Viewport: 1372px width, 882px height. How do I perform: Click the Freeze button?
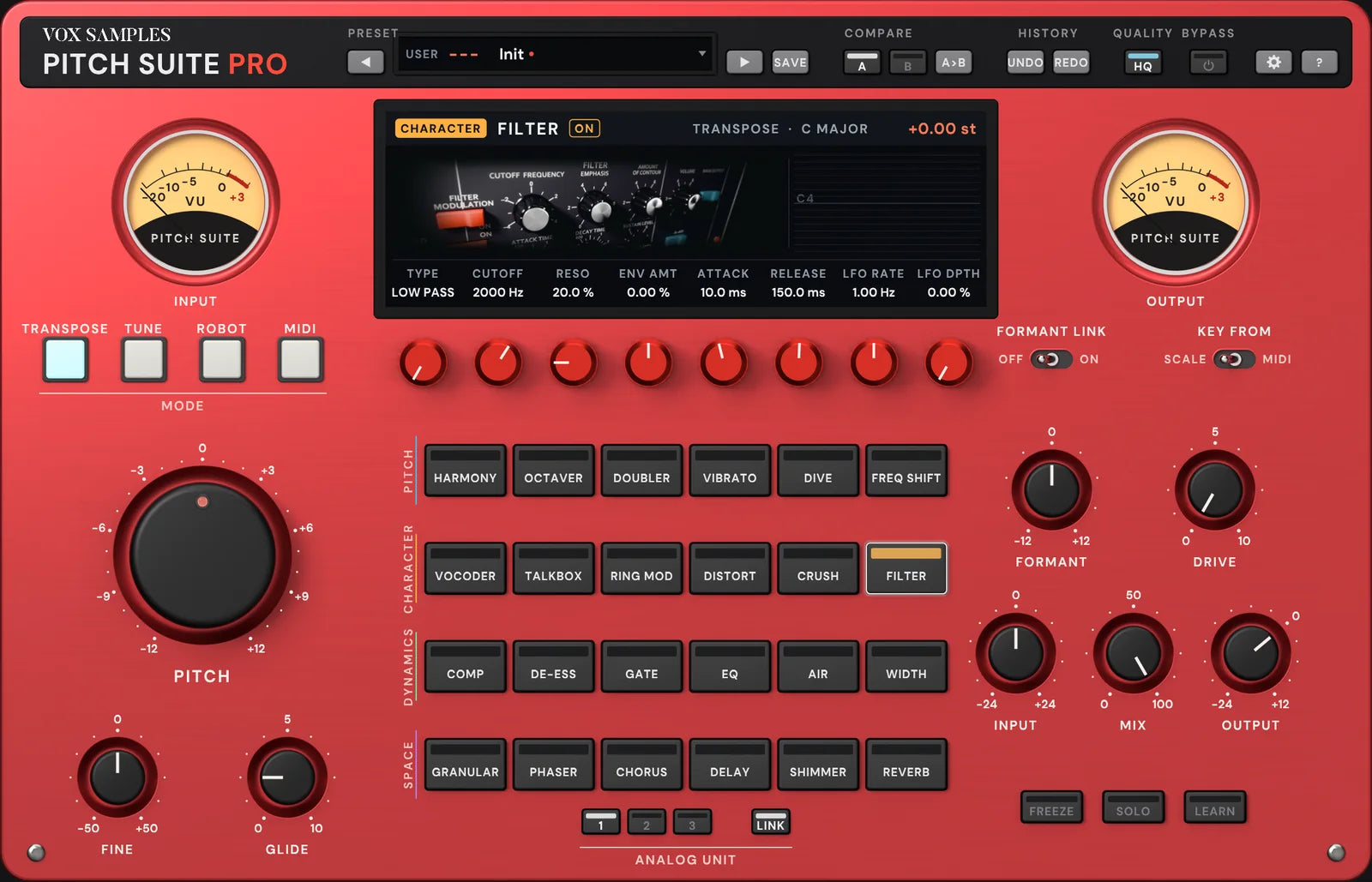tap(1051, 807)
